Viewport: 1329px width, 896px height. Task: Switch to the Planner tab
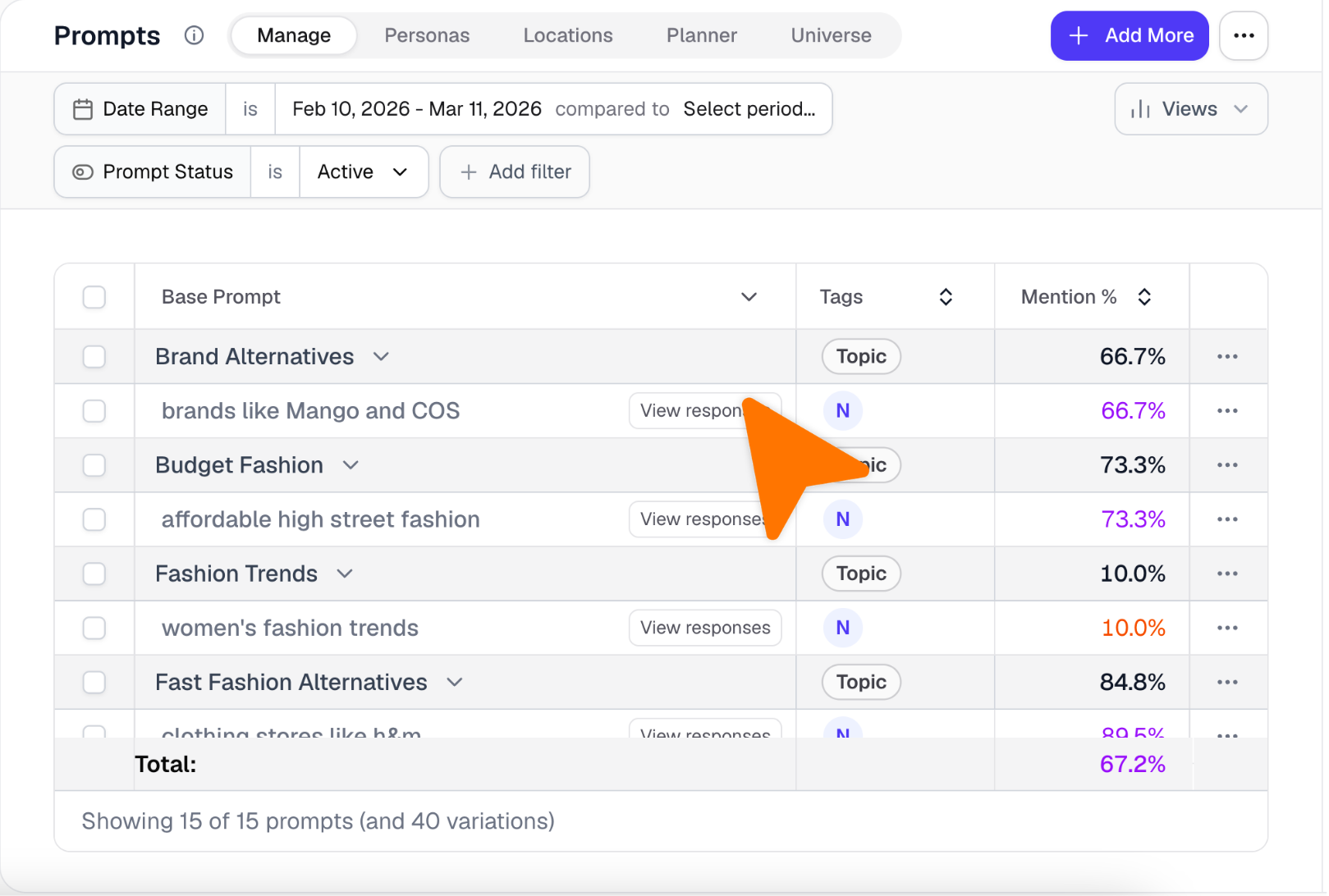point(701,35)
